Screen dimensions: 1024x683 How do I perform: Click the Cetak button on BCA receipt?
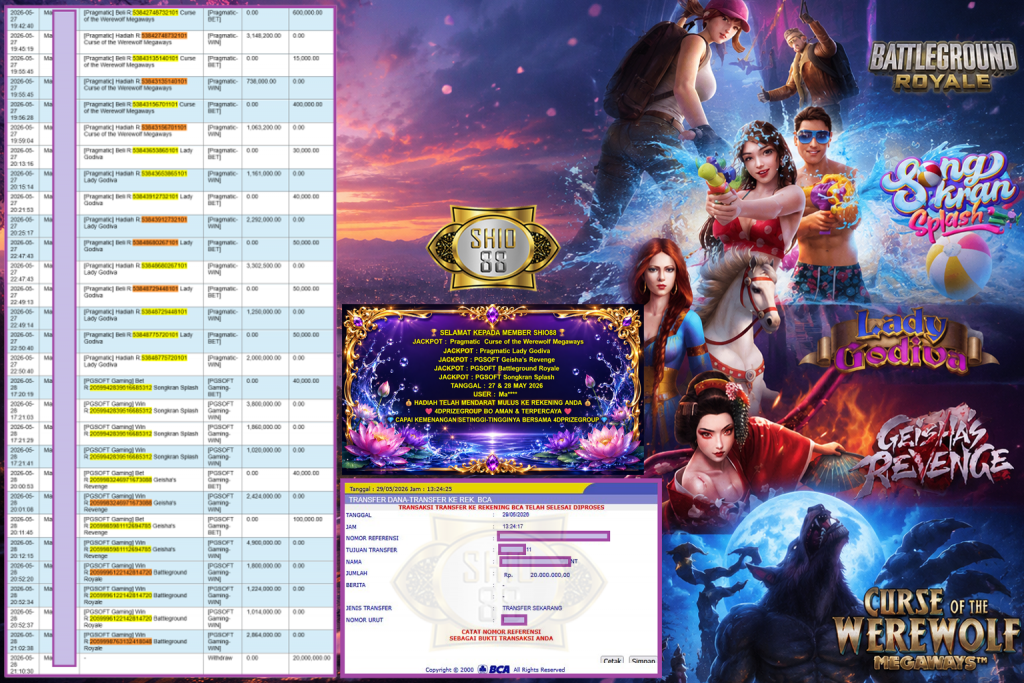(x=612, y=661)
